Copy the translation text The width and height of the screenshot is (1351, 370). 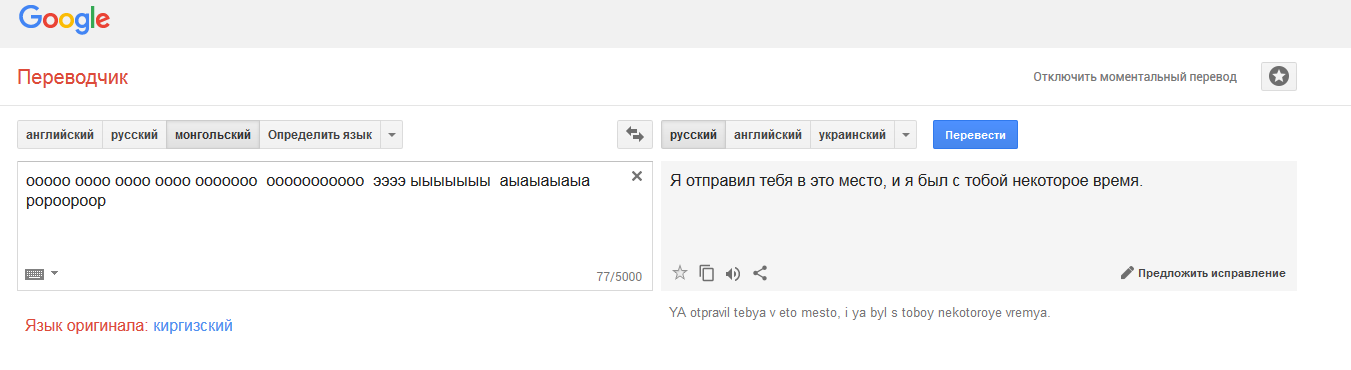point(707,272)
